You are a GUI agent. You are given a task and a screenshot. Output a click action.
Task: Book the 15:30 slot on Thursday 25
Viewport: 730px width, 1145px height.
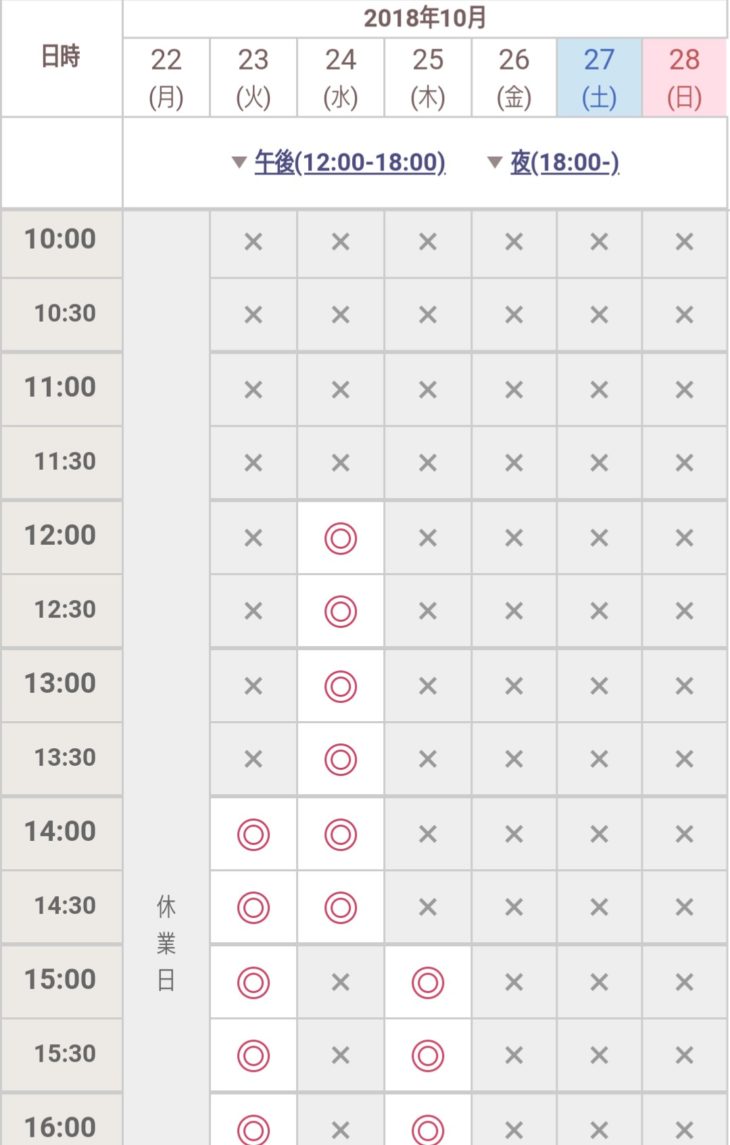click(x=428, y=1055)
